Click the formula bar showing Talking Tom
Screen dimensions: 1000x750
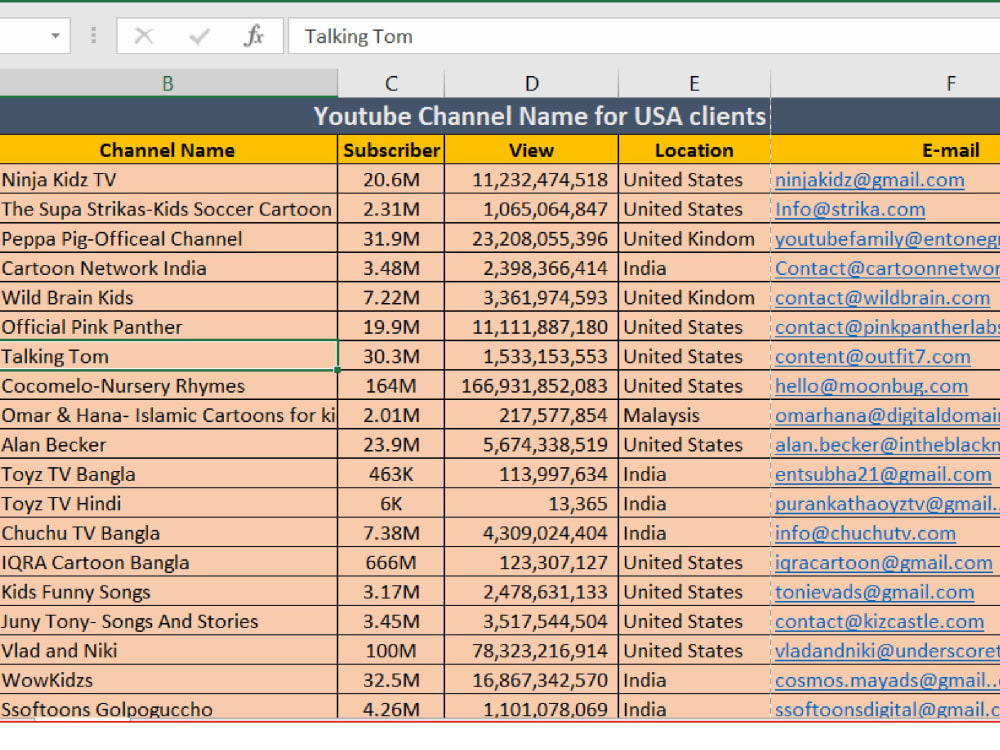644,36
